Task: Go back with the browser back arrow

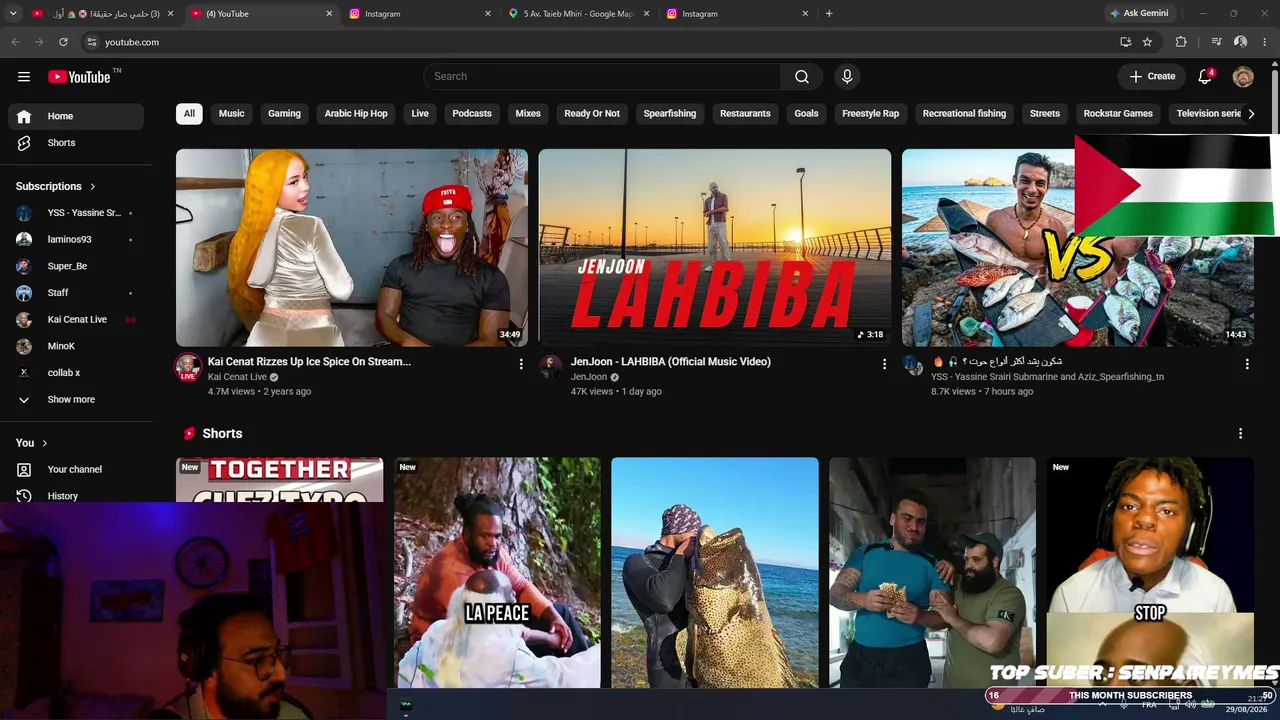Action: tap(15, 42)
